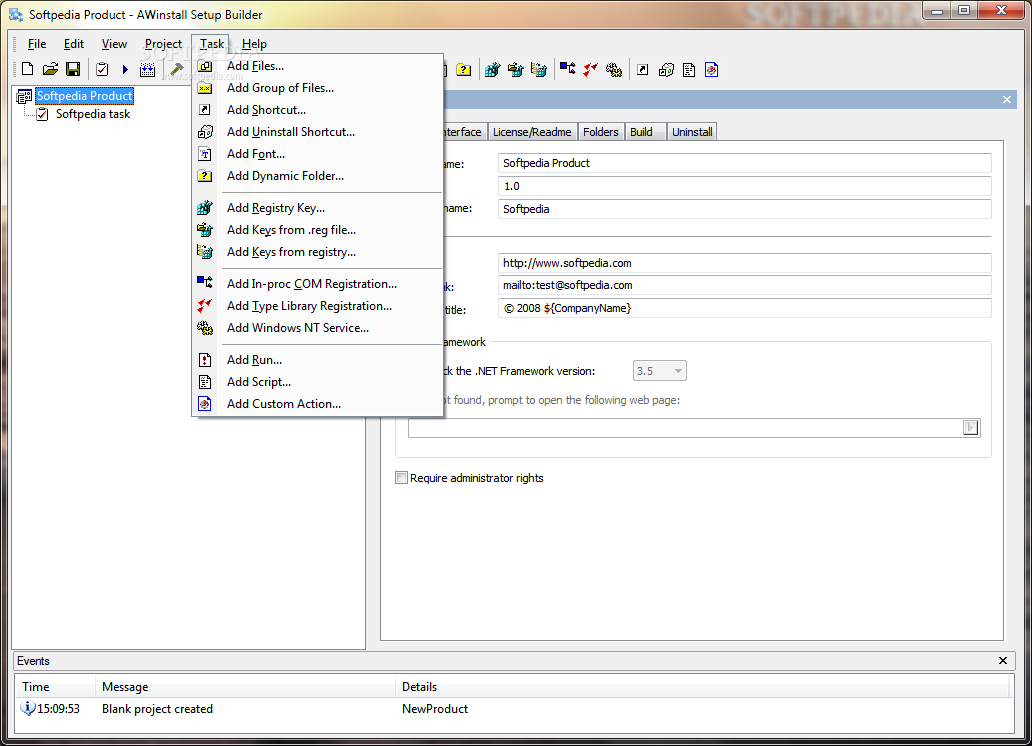The height and width of the screenshot is (746, 1032).
Task: Select Softpedia Product tree node
Action: click(84, 96)
